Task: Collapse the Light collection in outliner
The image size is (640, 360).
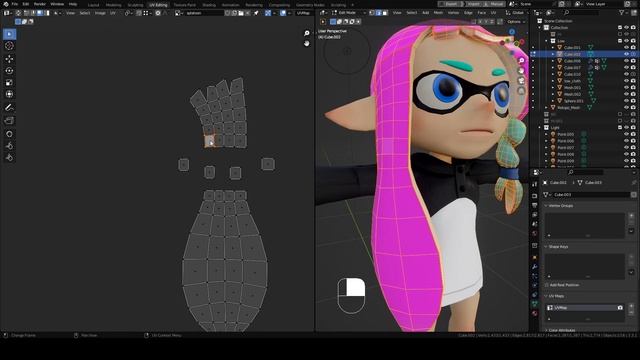Action: (540, 128)
